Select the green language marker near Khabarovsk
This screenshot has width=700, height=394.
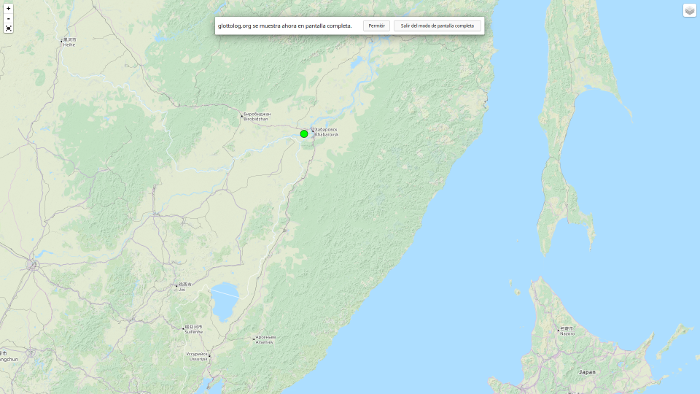click(x=304, y=134)
